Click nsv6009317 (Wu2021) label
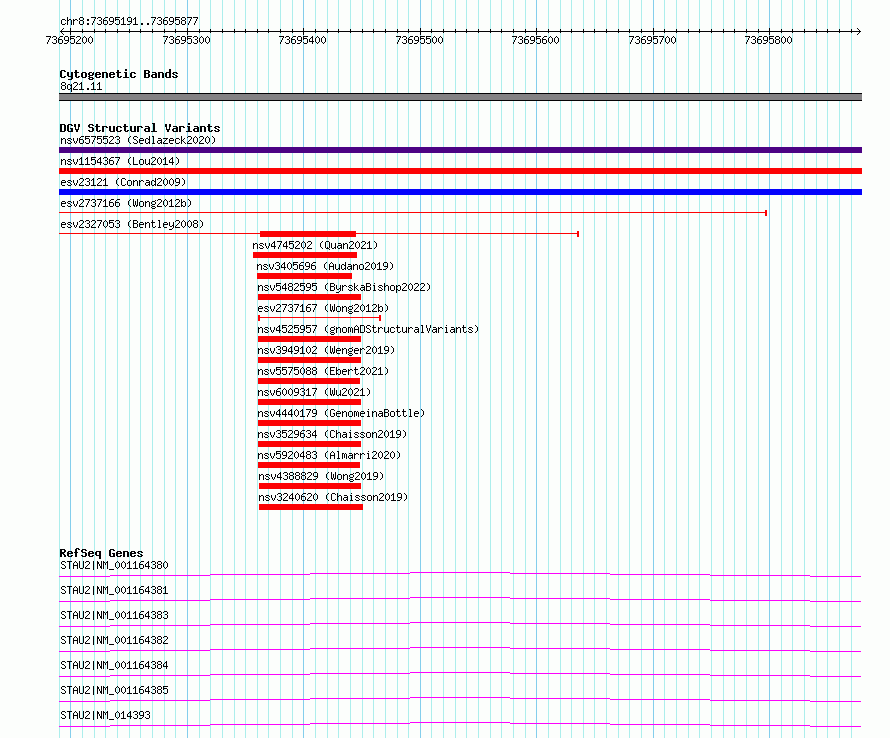The height and width of the screenshot is (738, 890). pos(314,392)
